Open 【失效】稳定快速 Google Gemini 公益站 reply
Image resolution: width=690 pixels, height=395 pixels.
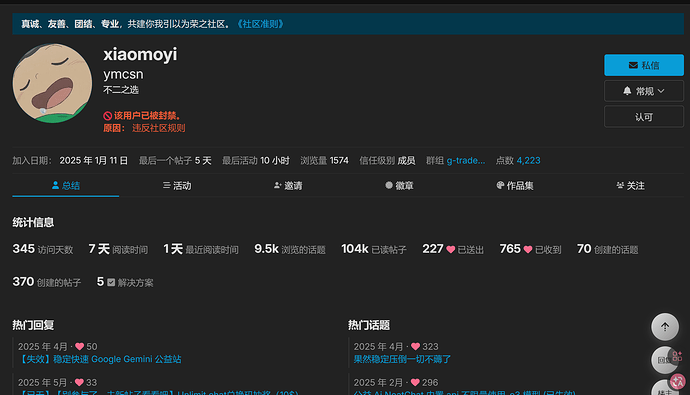(x=99, y=359)
